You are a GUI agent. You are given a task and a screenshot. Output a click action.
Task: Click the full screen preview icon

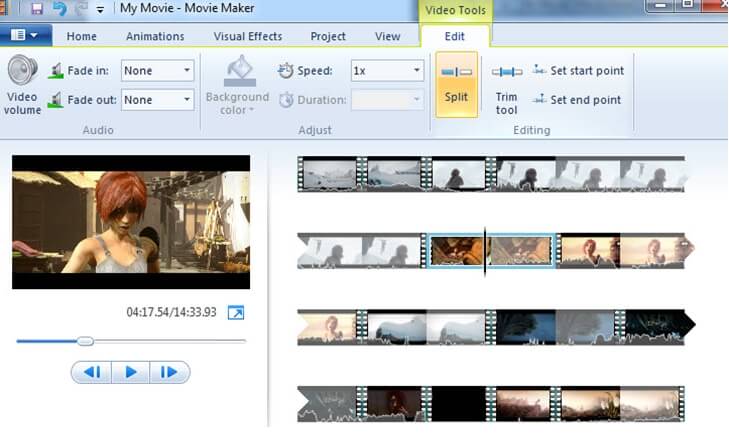[x=236, y=312]
